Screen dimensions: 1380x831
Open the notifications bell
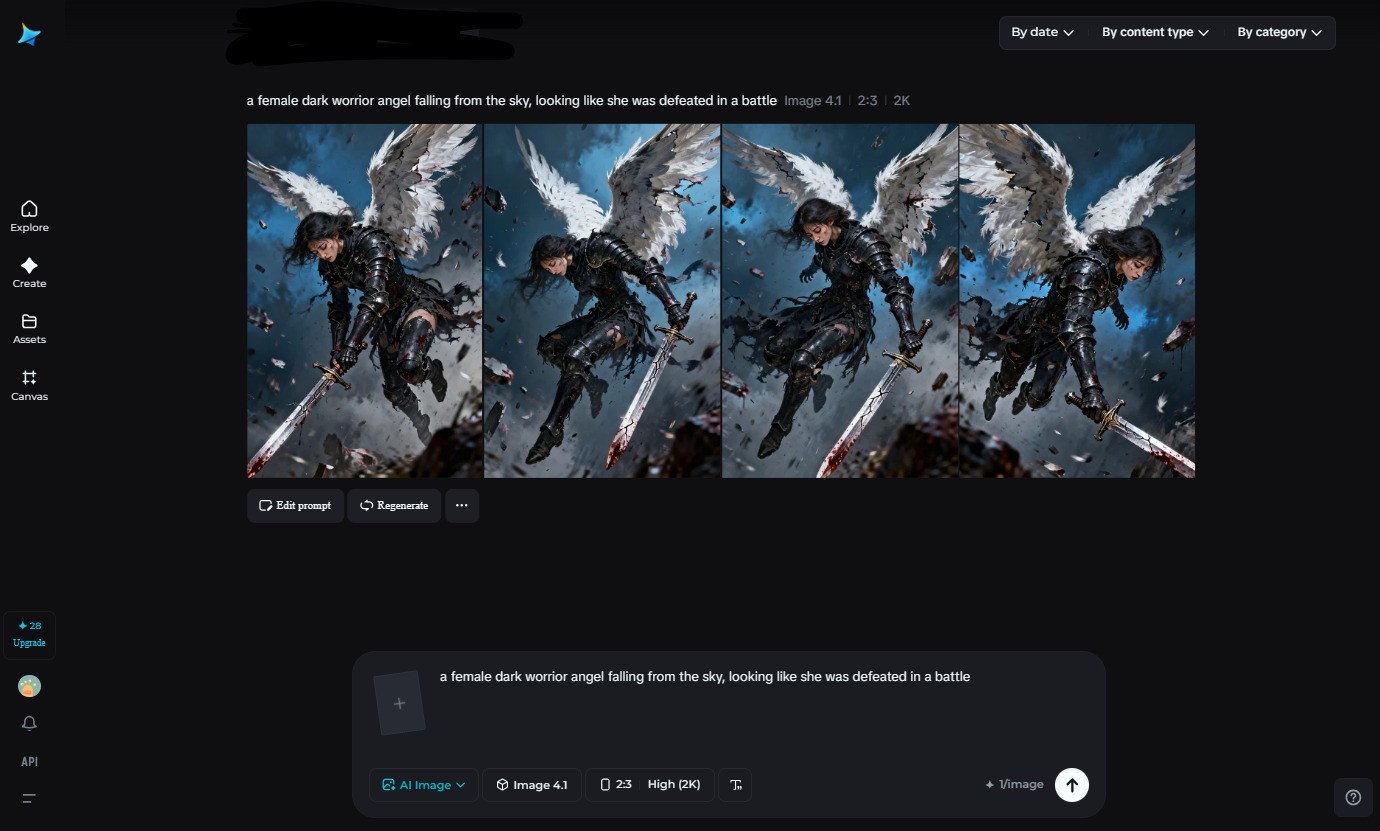(x=29, y=723)
